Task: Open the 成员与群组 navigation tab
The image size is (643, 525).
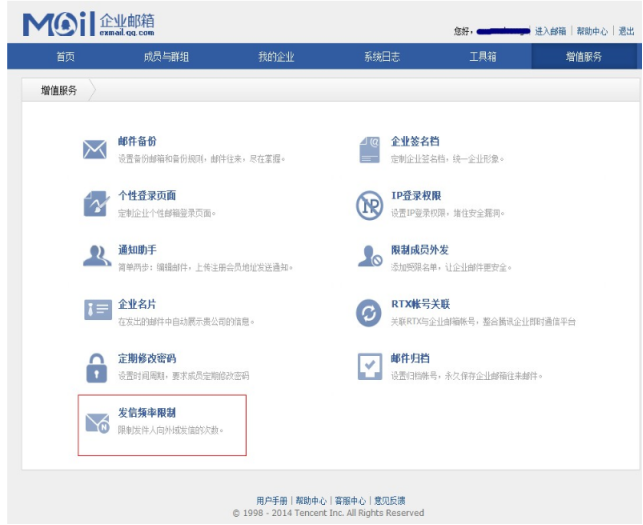Action: tap(166, 56)
